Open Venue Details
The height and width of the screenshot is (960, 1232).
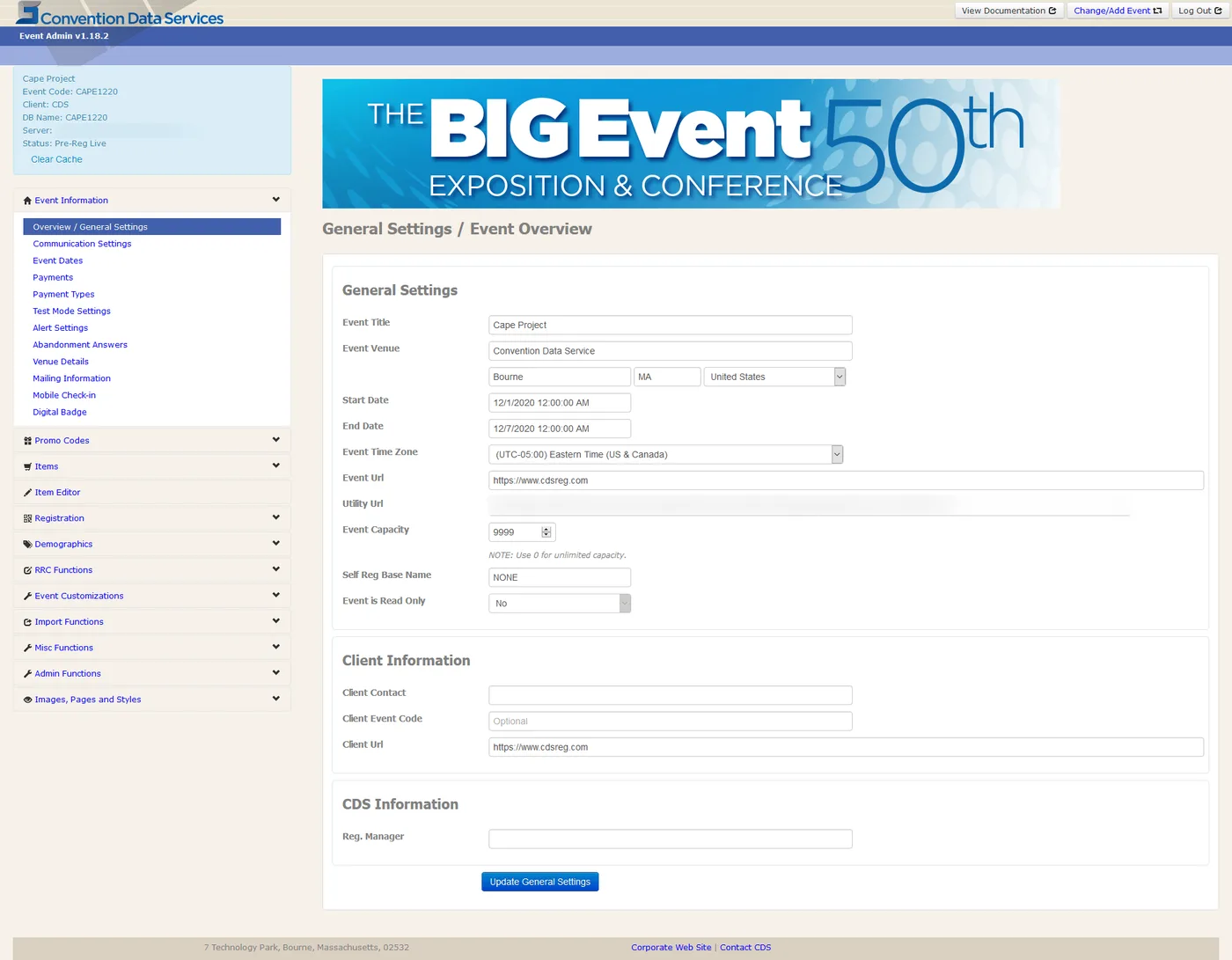pos(61,362)
